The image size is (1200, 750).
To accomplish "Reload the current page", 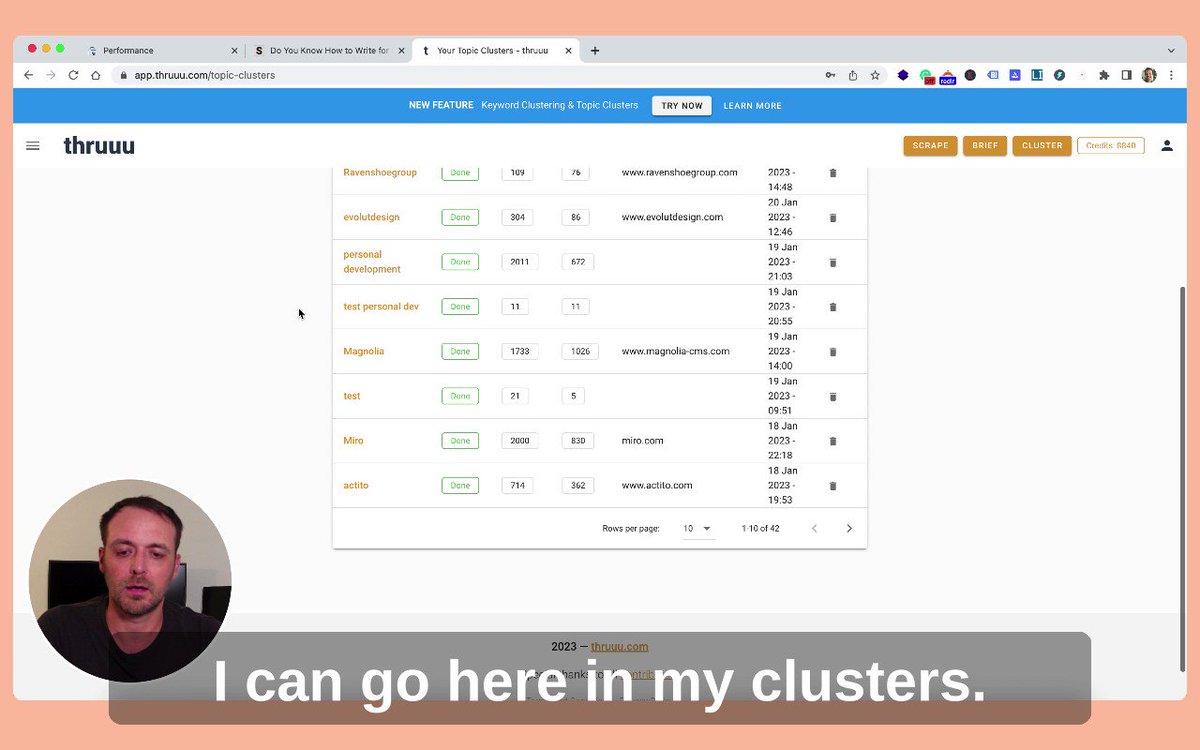I will click(73, 75).
